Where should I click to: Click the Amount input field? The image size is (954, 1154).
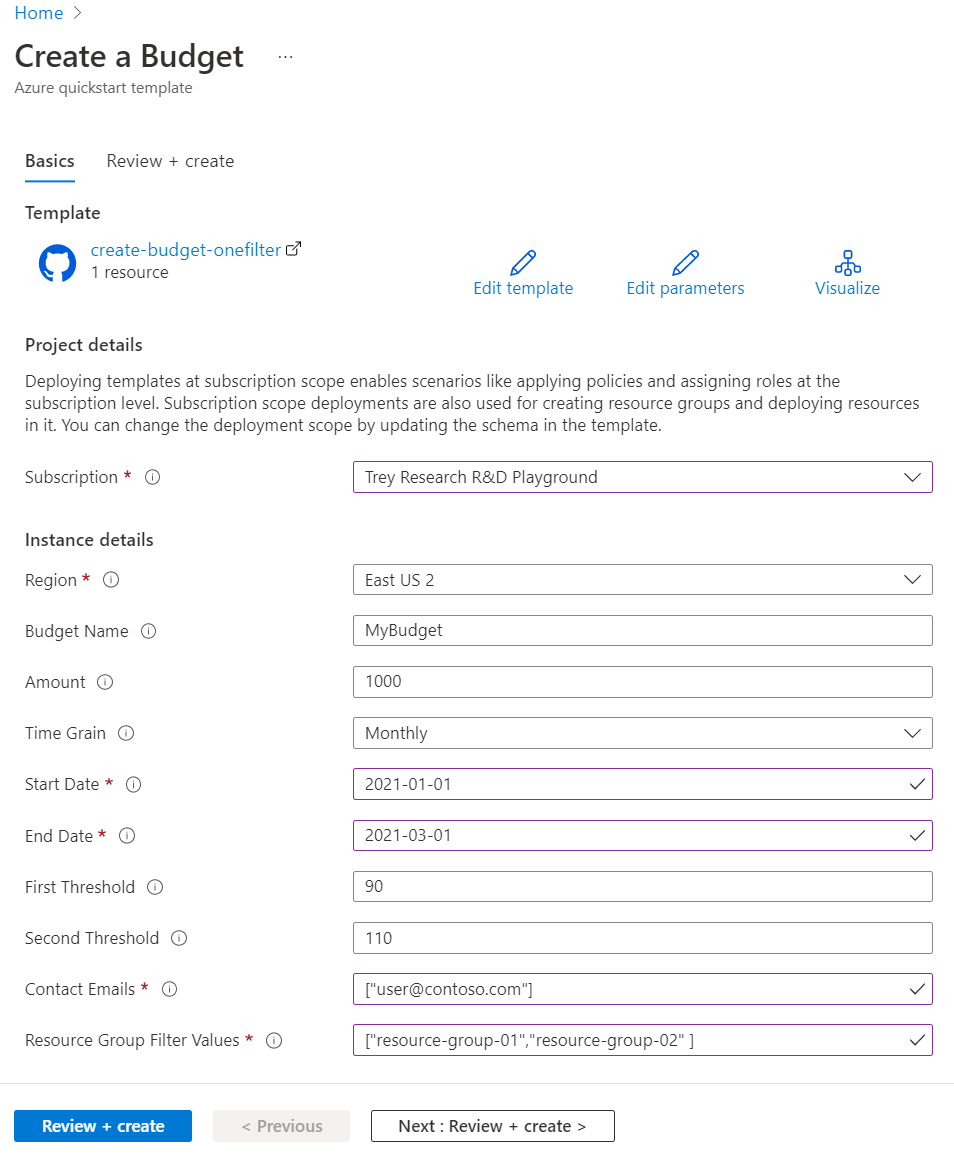[642, 682]
